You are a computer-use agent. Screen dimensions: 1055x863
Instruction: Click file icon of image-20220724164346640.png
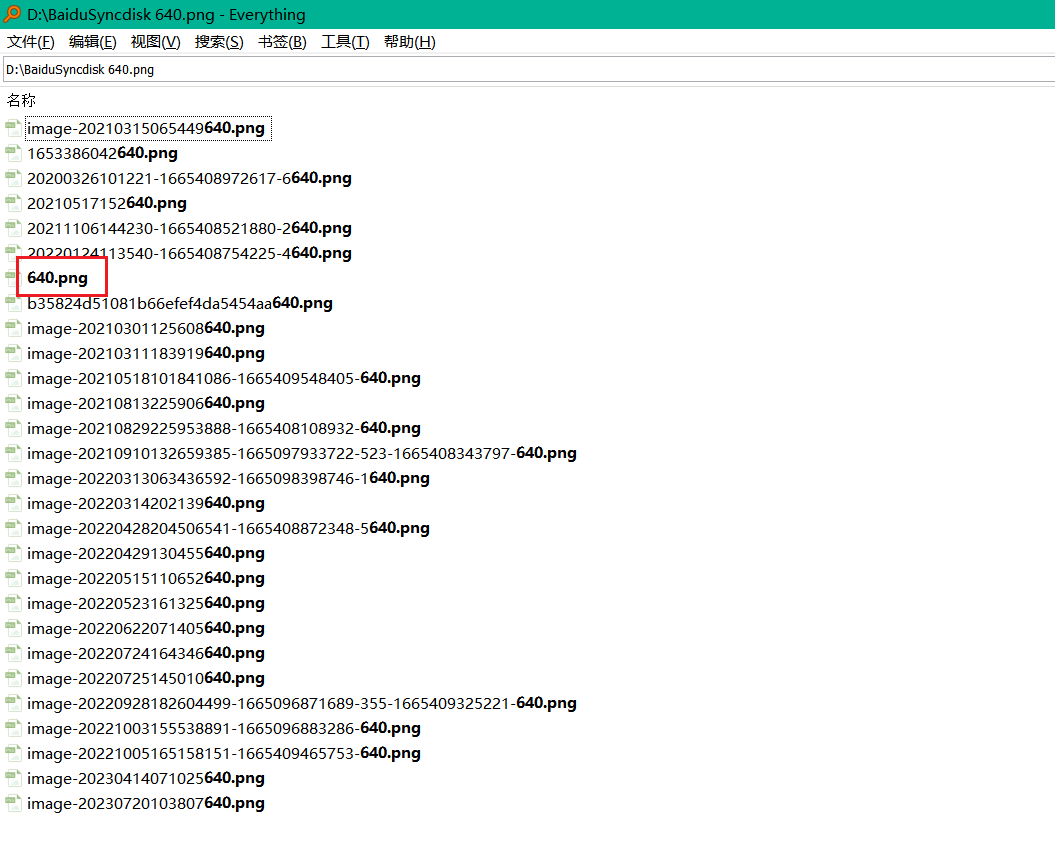(x=13, y=653)
